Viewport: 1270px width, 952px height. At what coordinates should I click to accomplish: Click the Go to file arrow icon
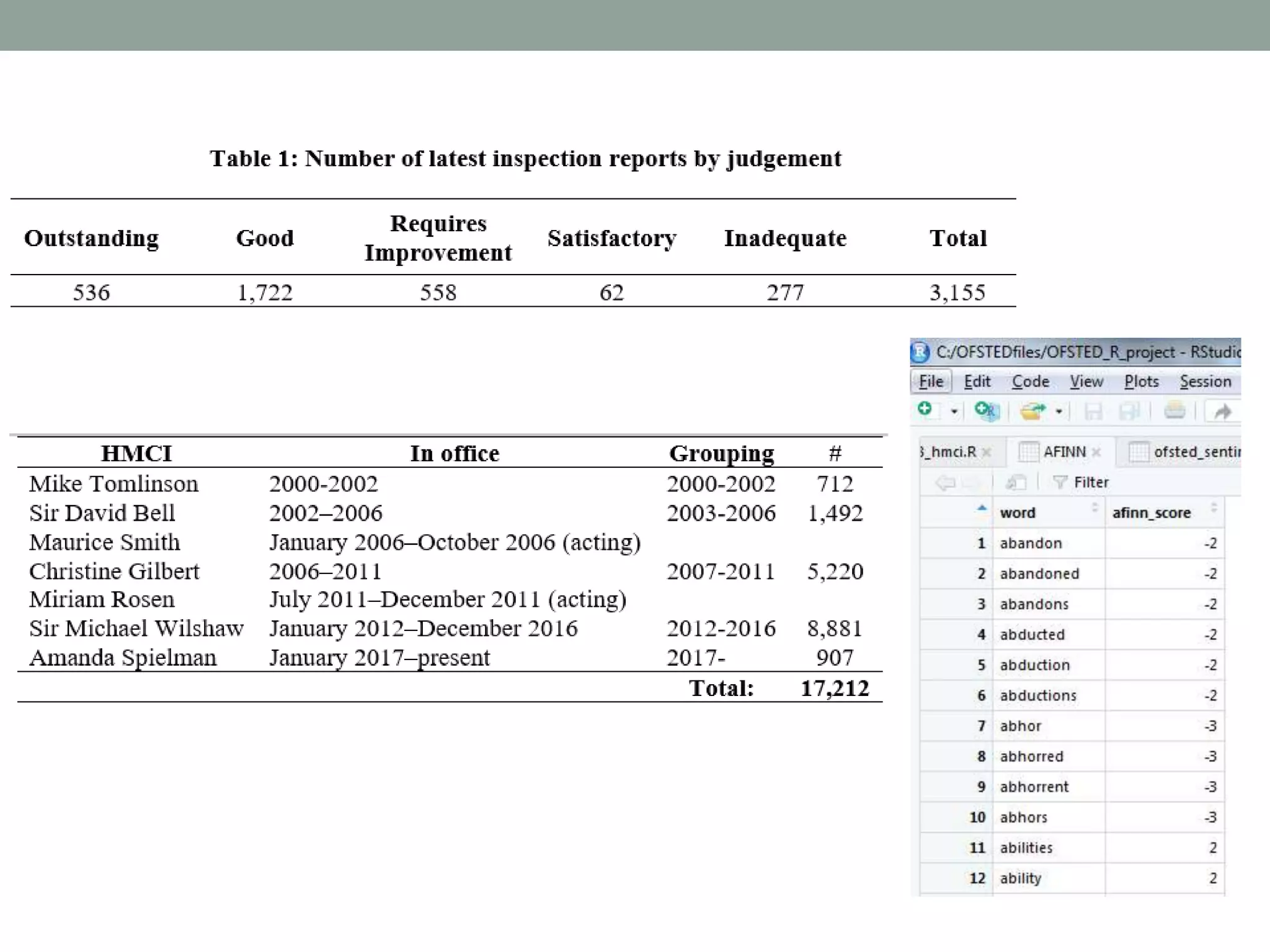pyautogui.click(x=1222, y=412)
